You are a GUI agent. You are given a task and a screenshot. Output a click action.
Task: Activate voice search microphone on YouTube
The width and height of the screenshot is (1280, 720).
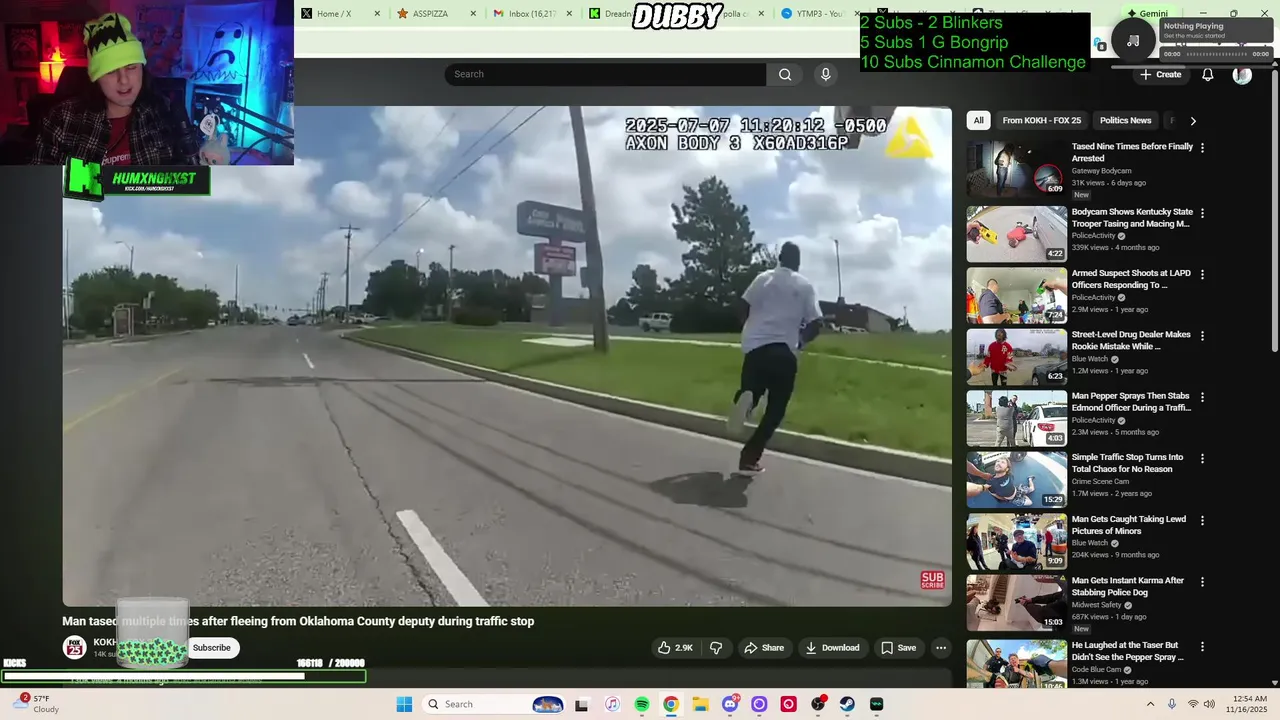tap(825, 74)
